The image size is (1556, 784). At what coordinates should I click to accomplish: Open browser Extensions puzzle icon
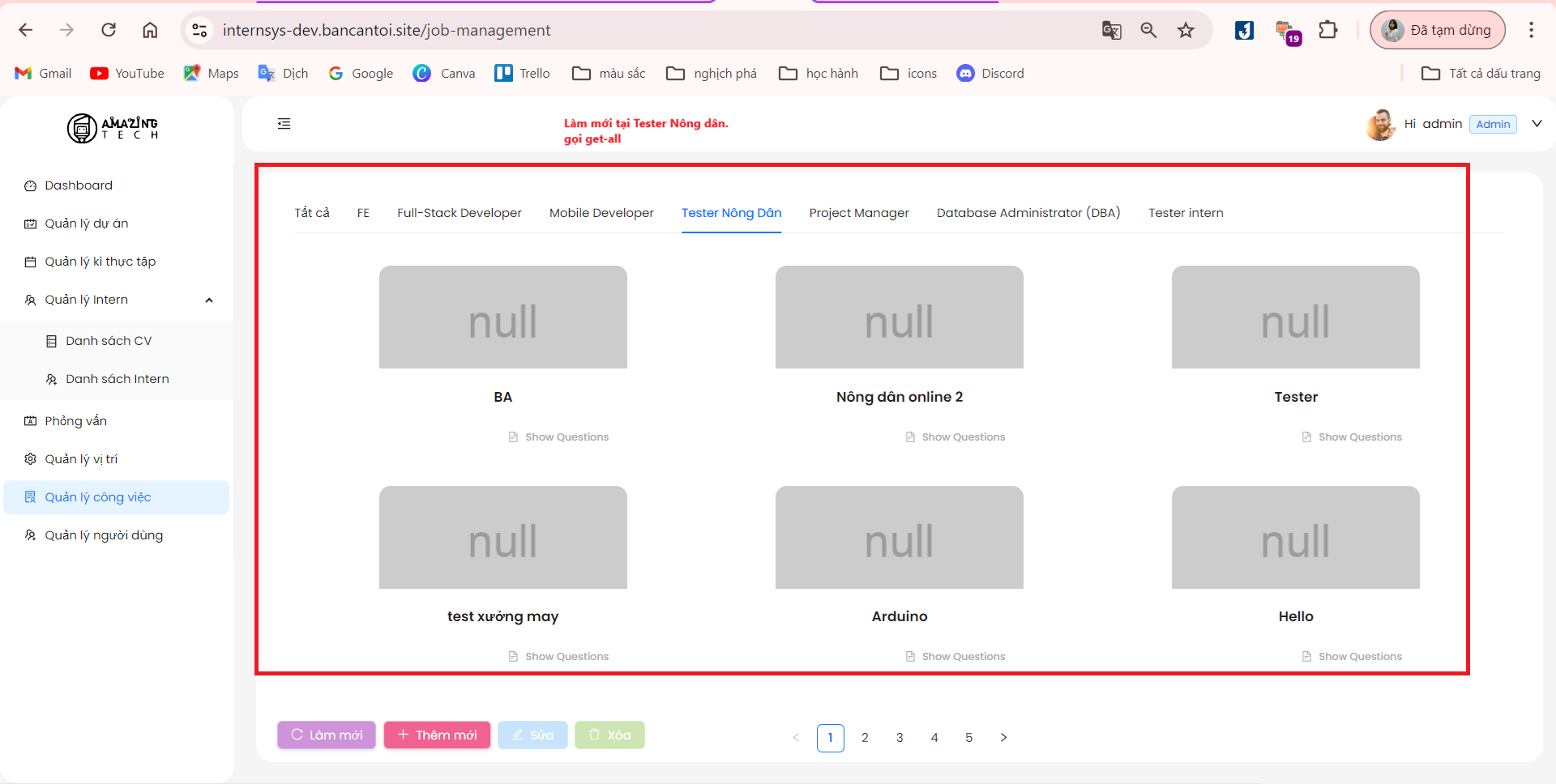[x=1327, y=31]
